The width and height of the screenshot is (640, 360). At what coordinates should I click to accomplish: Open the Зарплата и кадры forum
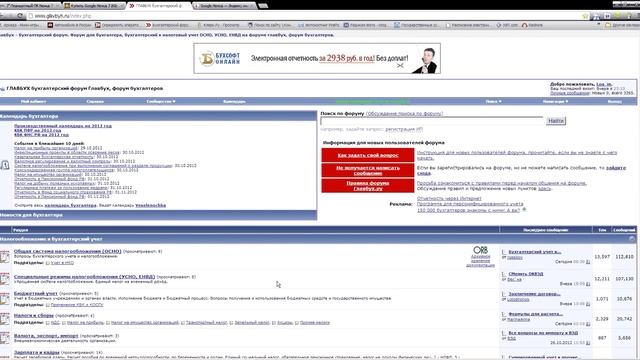(x=36, y=352)
